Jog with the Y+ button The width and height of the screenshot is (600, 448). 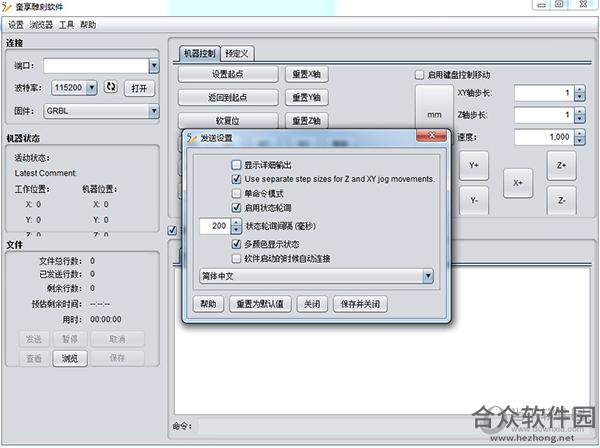[x=474, y=165]
